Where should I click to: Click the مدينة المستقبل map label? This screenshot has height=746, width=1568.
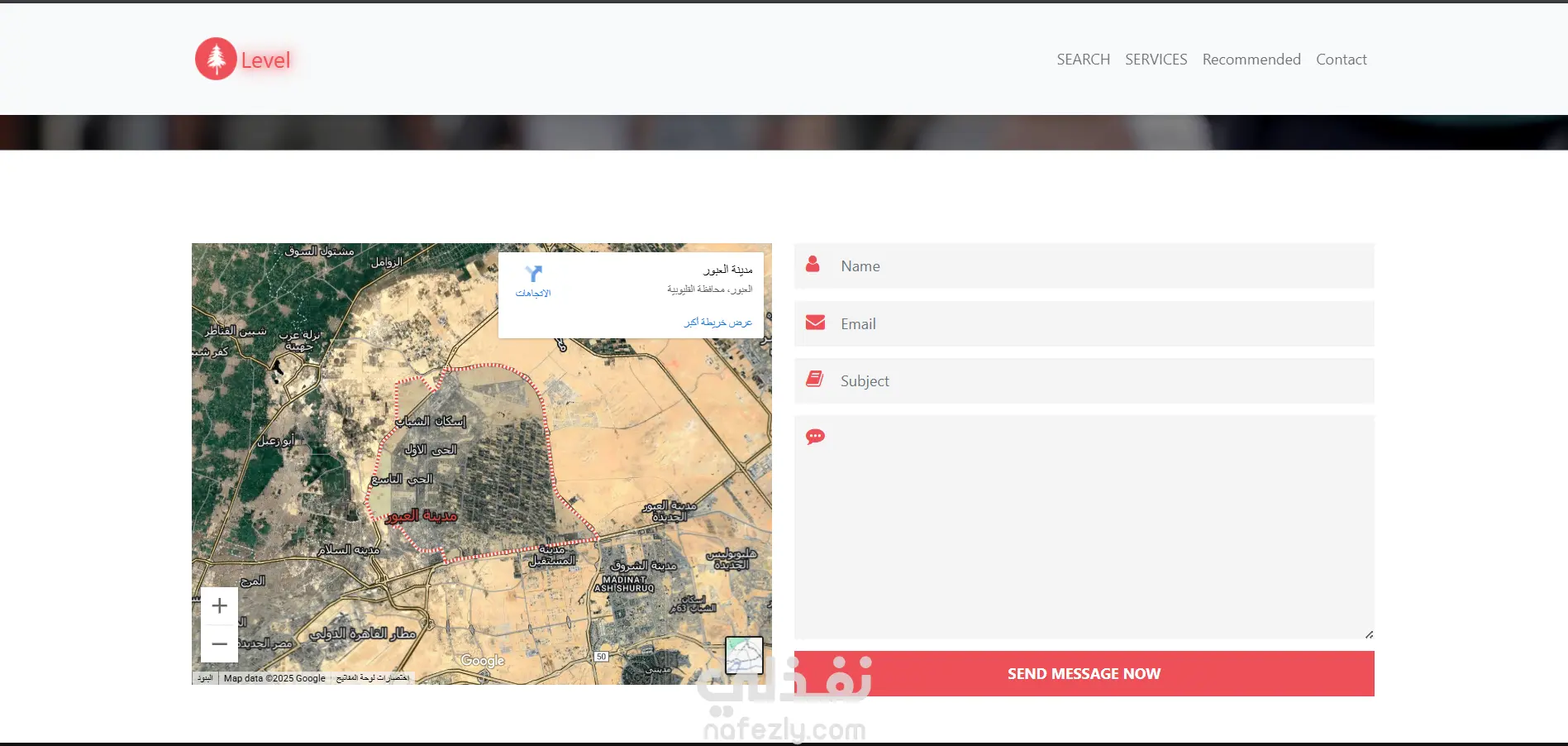pos(552,555)
